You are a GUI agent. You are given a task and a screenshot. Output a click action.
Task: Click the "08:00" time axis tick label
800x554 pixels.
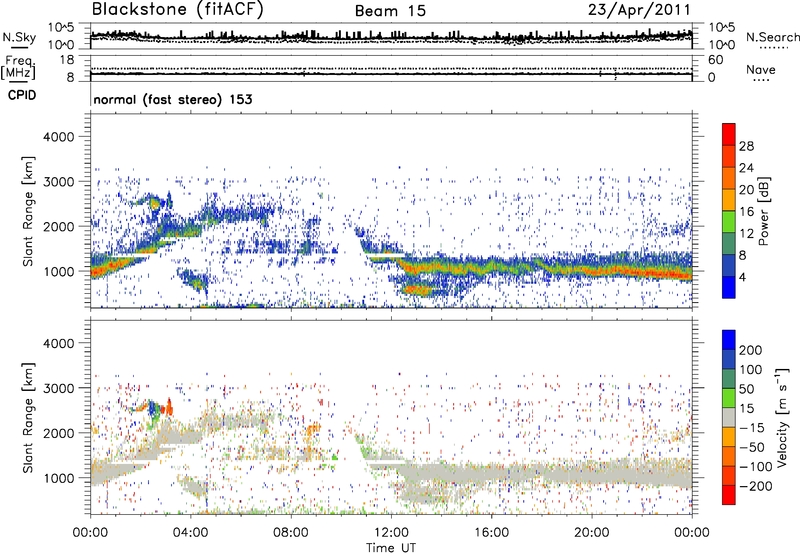pos(291,533)
